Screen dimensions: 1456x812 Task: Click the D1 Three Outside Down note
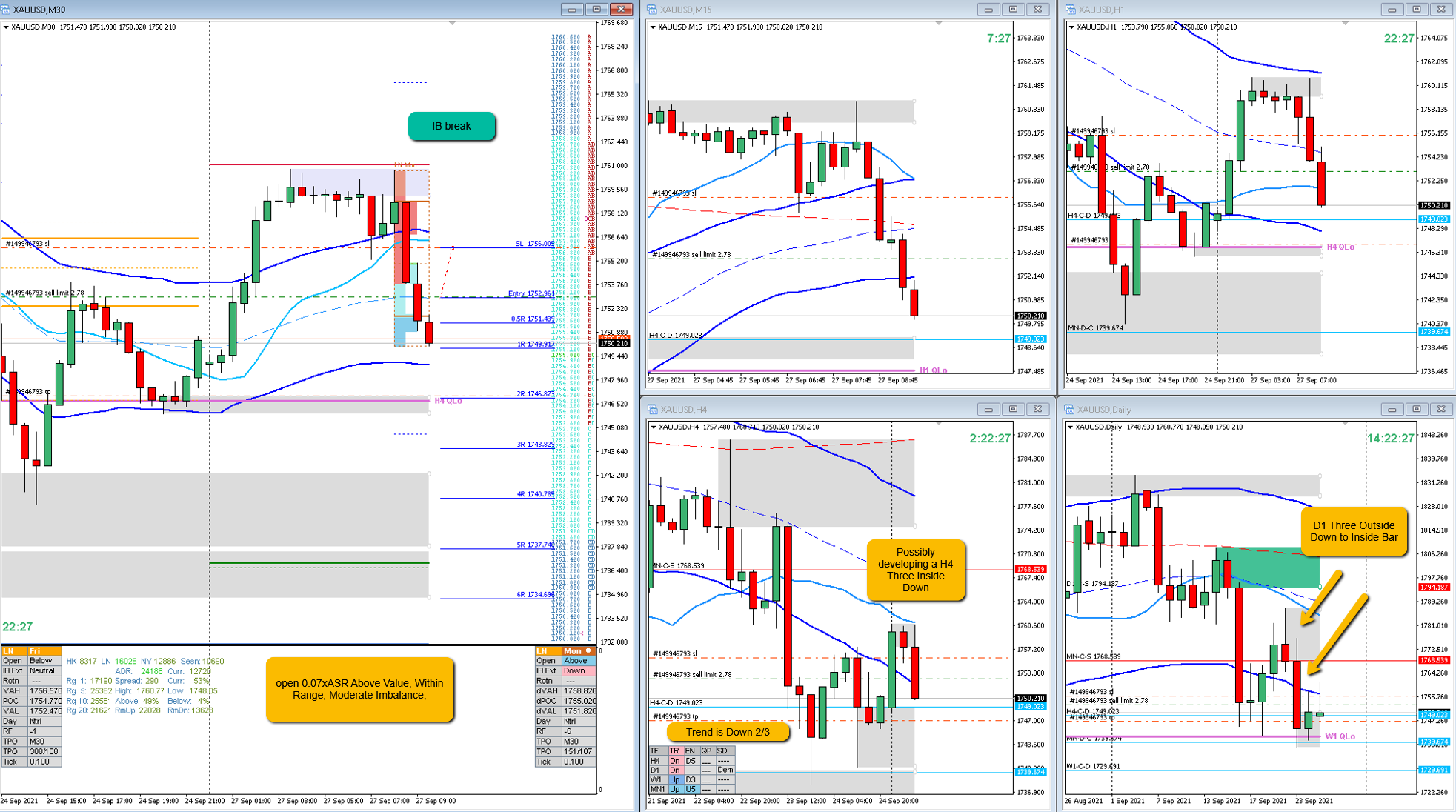click(x=1353, y=531)
